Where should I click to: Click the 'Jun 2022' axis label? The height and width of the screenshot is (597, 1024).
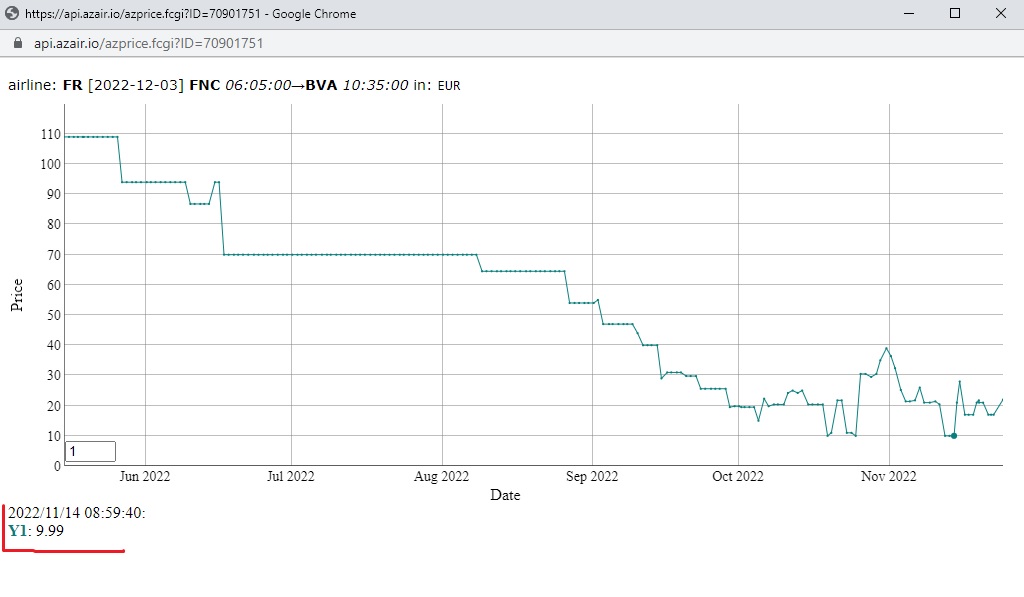point(144,476)
